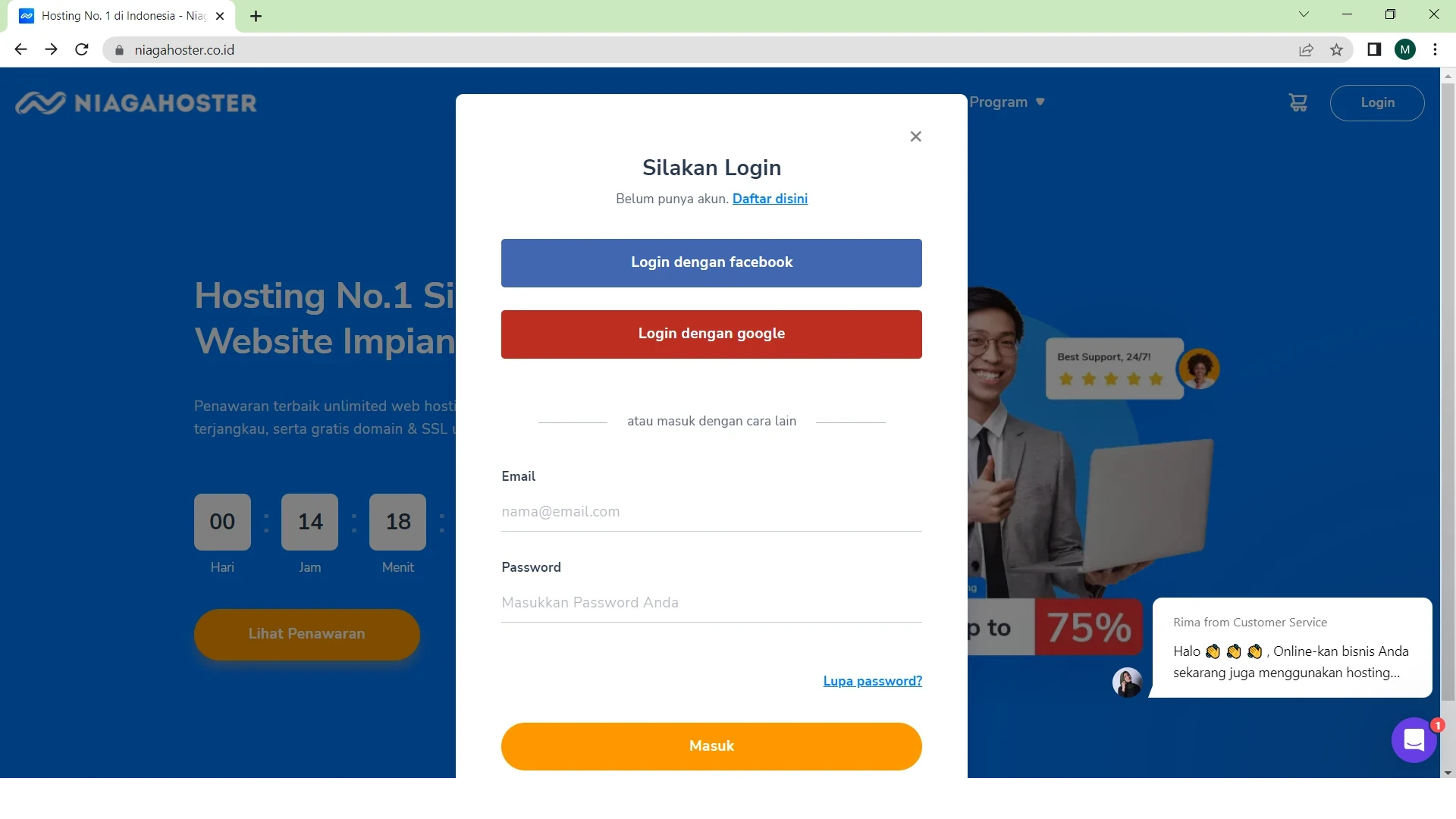Click Login dengan google button
1456x819 pixels.
[711, 334]
